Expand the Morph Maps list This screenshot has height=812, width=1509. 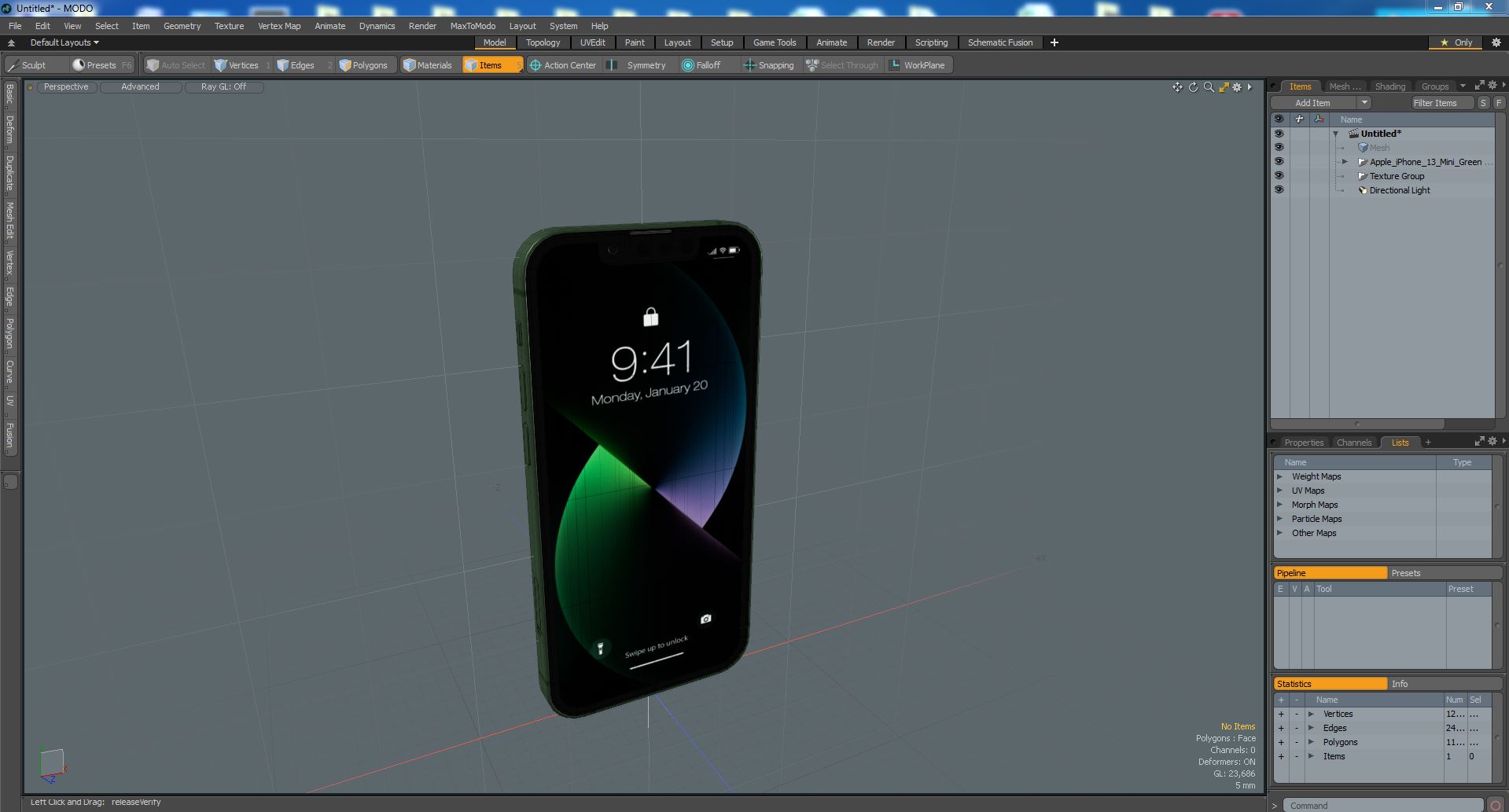coord(1279,505)
